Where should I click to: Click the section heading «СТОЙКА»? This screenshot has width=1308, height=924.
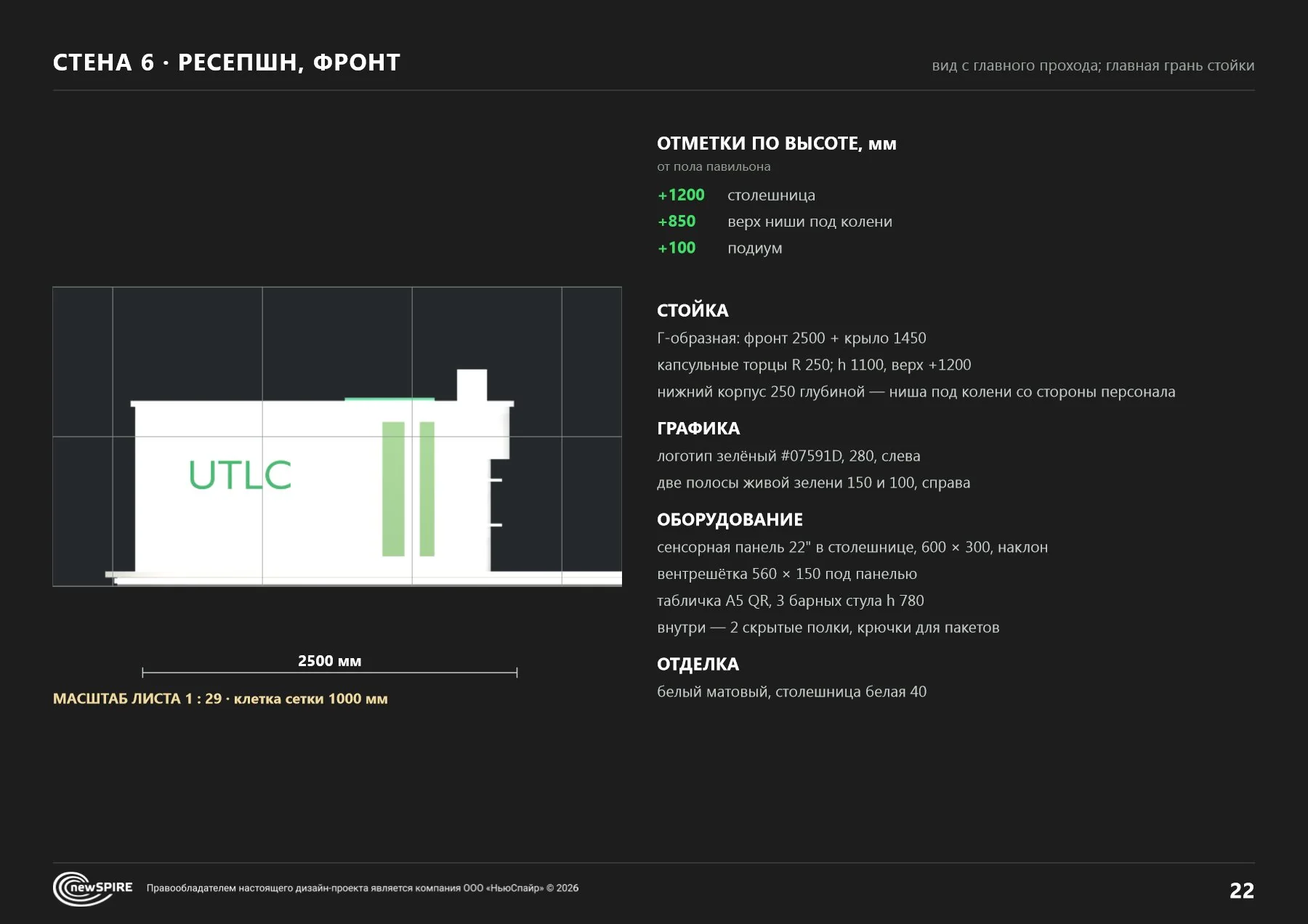click(x=693, y=310)
